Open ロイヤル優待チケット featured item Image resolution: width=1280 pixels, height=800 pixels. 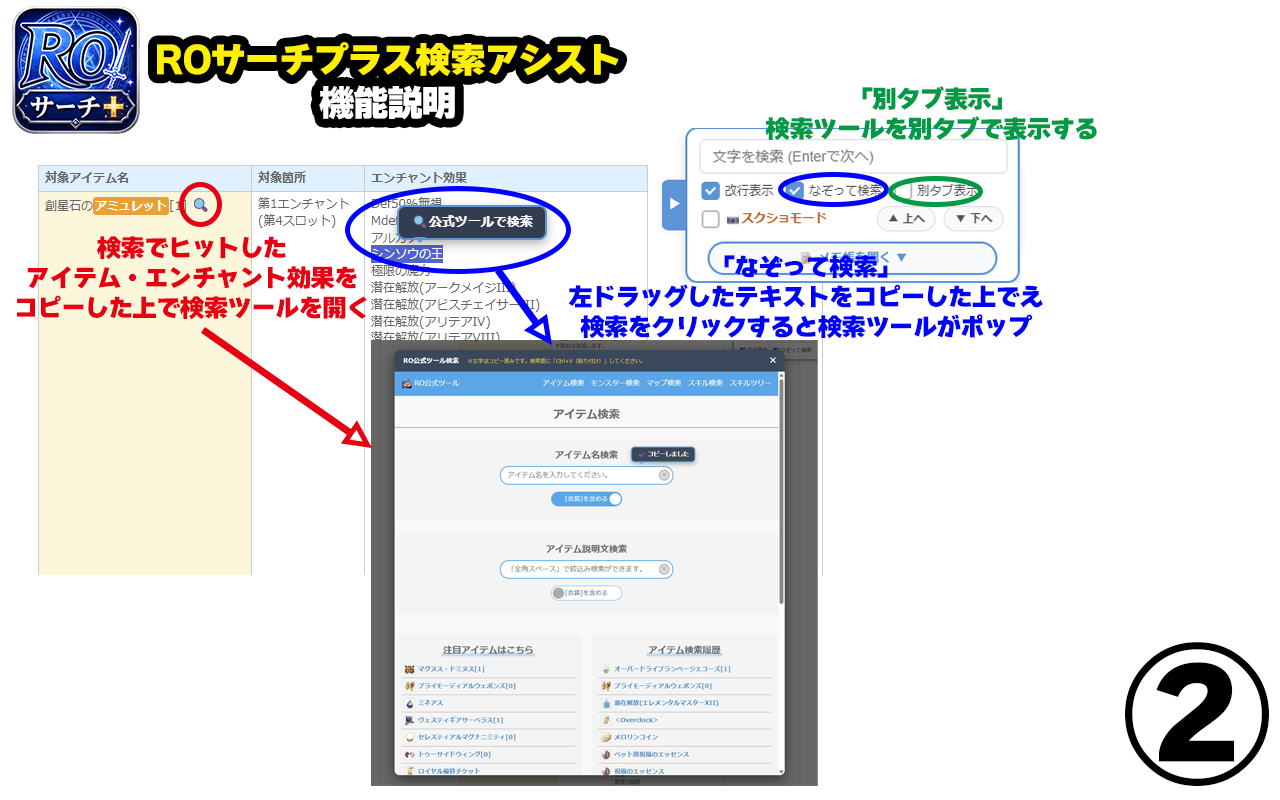[x=449, y=771]
